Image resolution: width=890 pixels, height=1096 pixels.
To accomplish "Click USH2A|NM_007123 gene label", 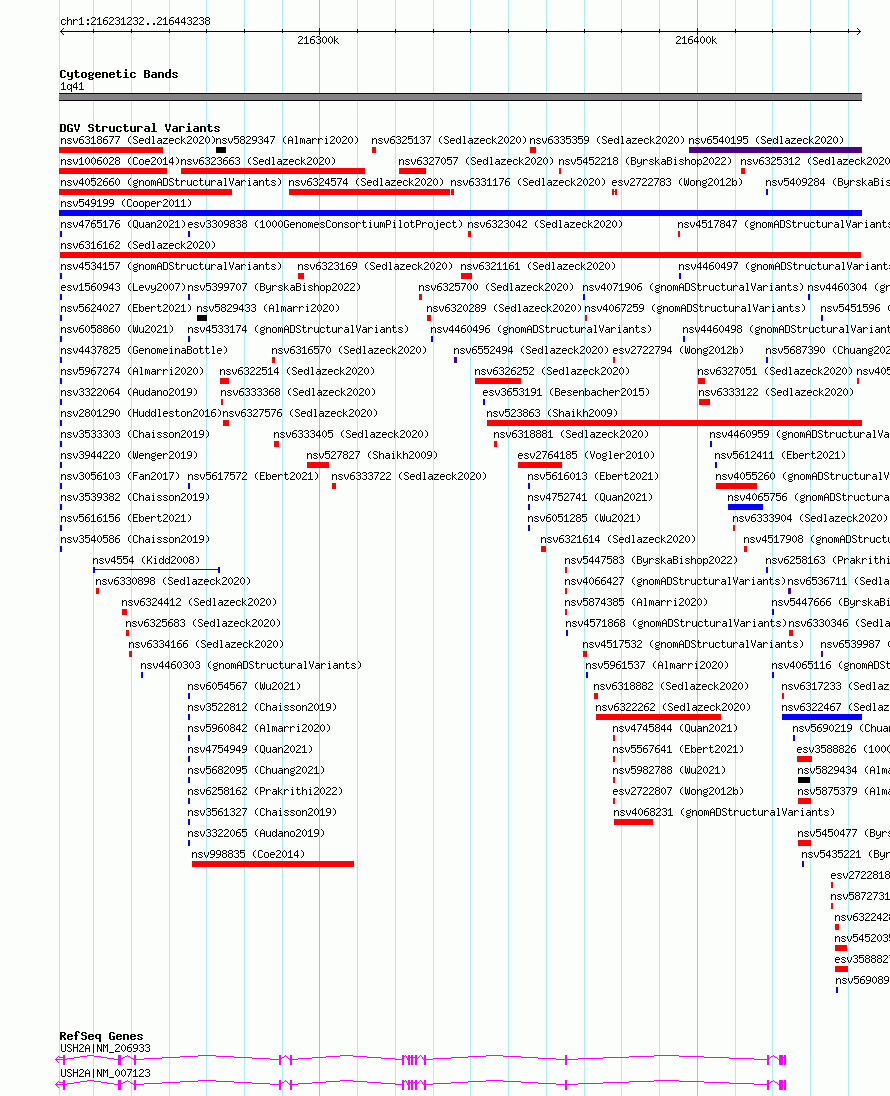I will (x=105, y=1073).
